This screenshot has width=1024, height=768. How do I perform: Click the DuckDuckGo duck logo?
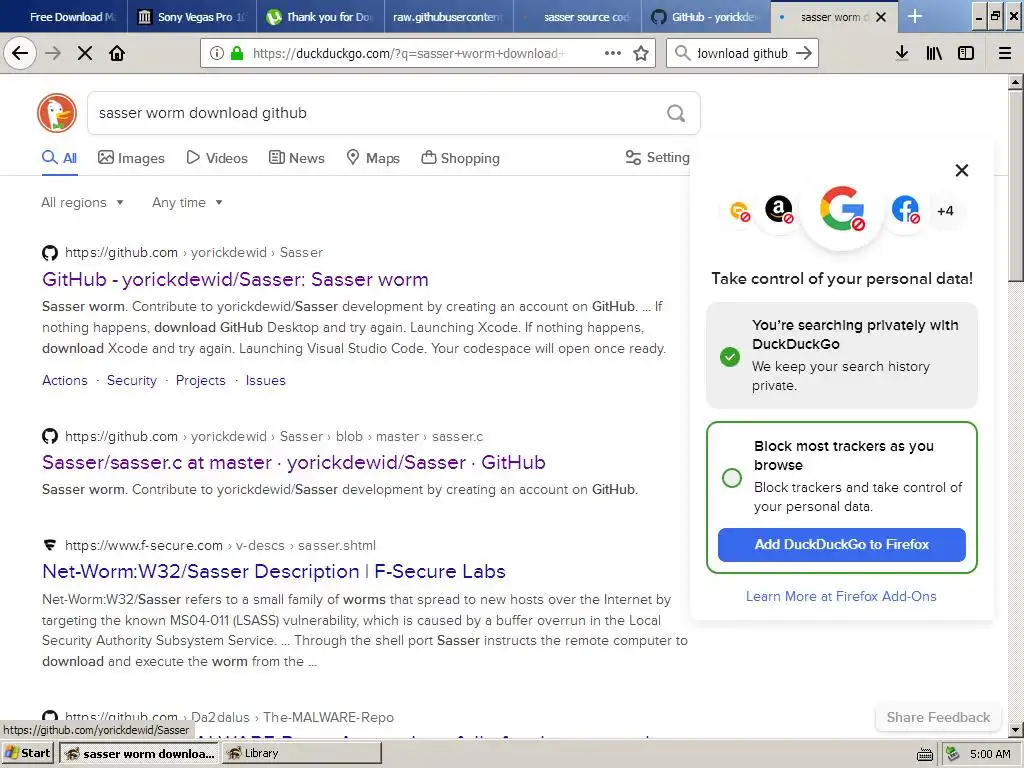pyautogui.click(x=57, y=113)
